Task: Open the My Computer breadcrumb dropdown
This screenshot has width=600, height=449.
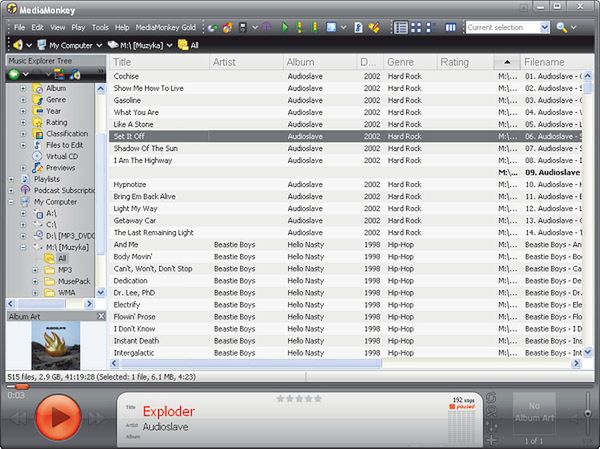Action: [99, 46]
